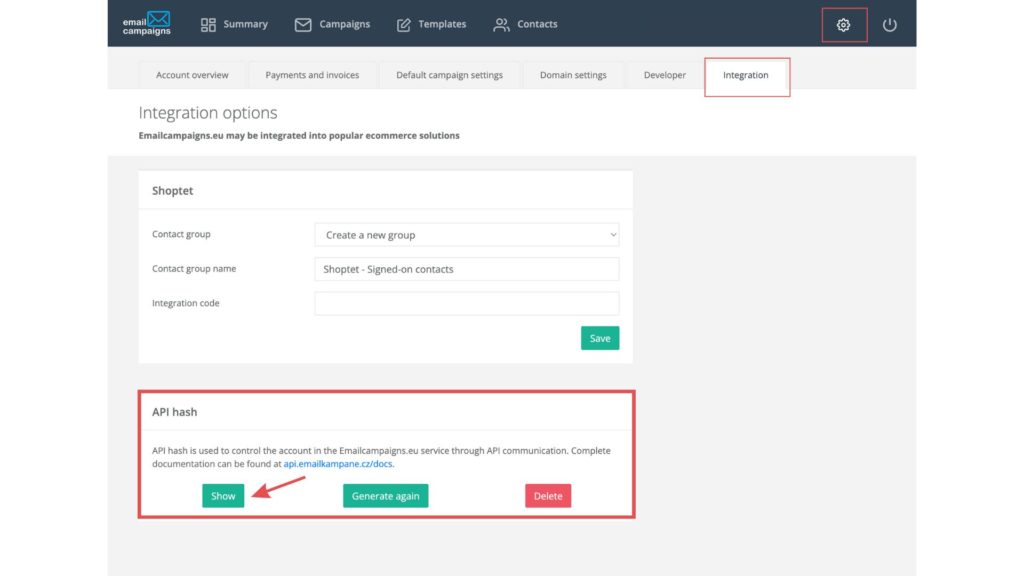Switch to the Domain settings tab

(x=573, y=75)
